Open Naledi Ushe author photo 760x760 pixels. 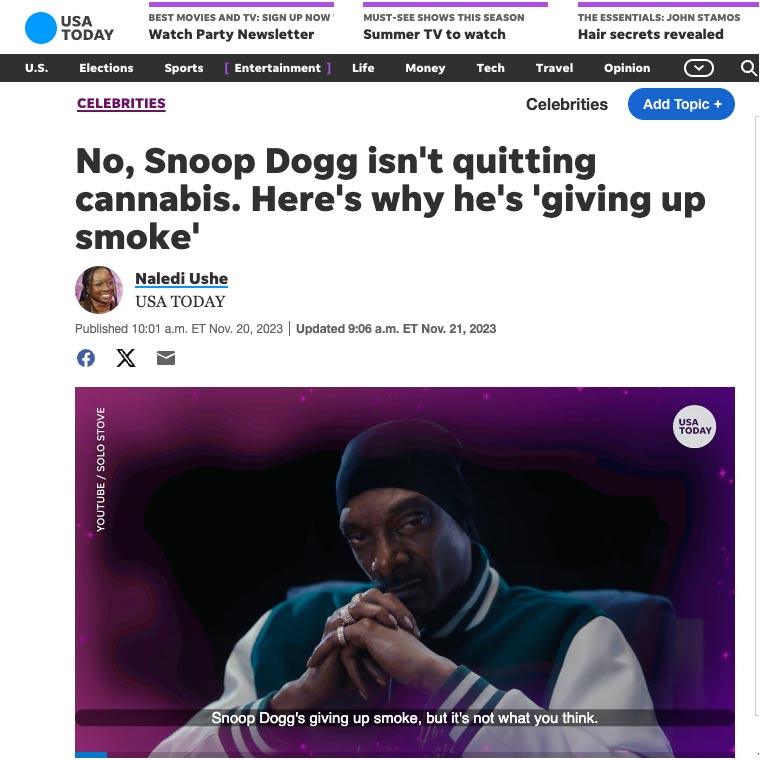98,290
